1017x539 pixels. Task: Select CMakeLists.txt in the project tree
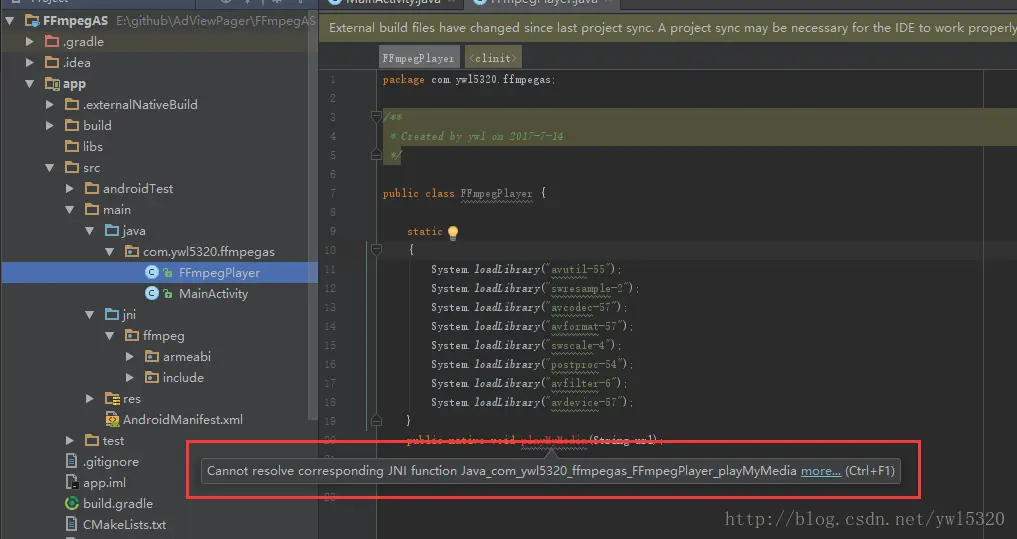tap(125, 525)
